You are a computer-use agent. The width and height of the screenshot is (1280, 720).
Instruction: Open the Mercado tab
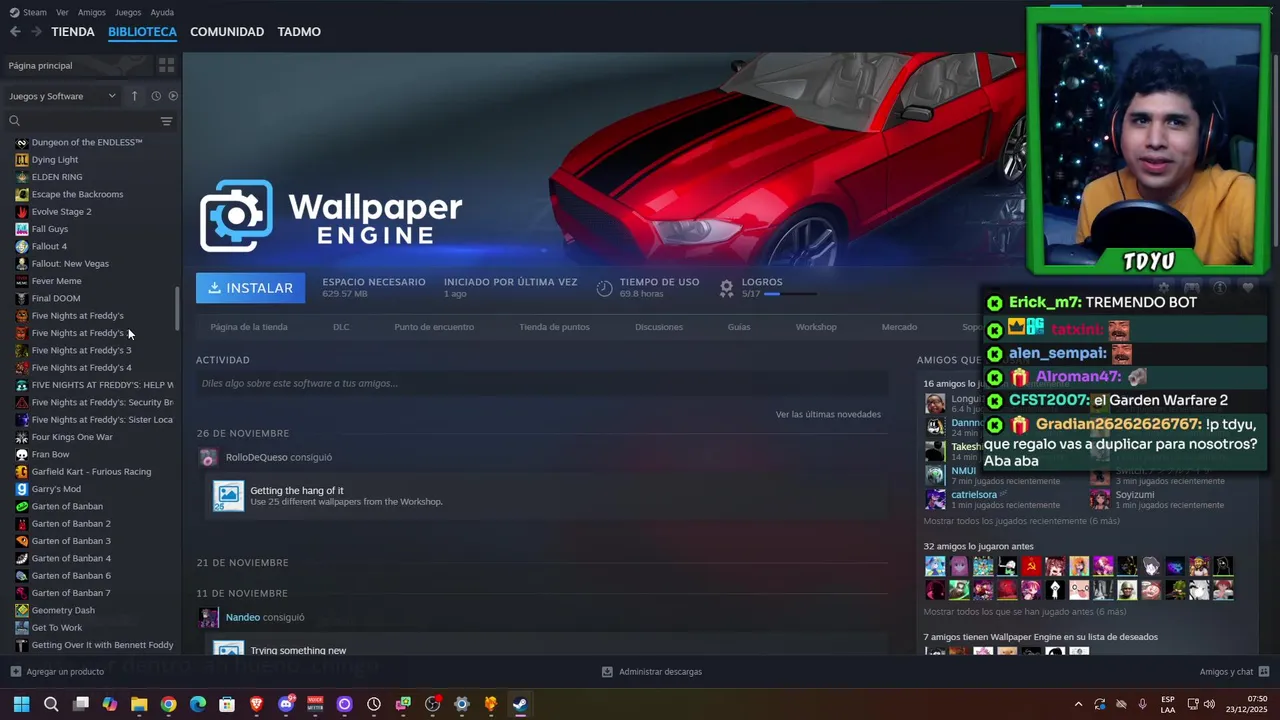tap(899, 327)
